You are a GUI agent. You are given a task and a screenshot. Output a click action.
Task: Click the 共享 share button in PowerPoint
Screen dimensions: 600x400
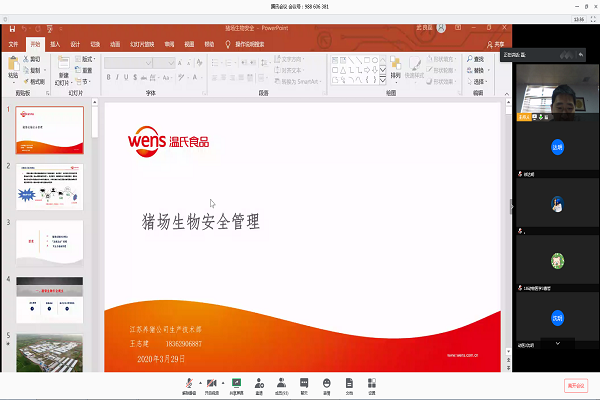[497, 44]
